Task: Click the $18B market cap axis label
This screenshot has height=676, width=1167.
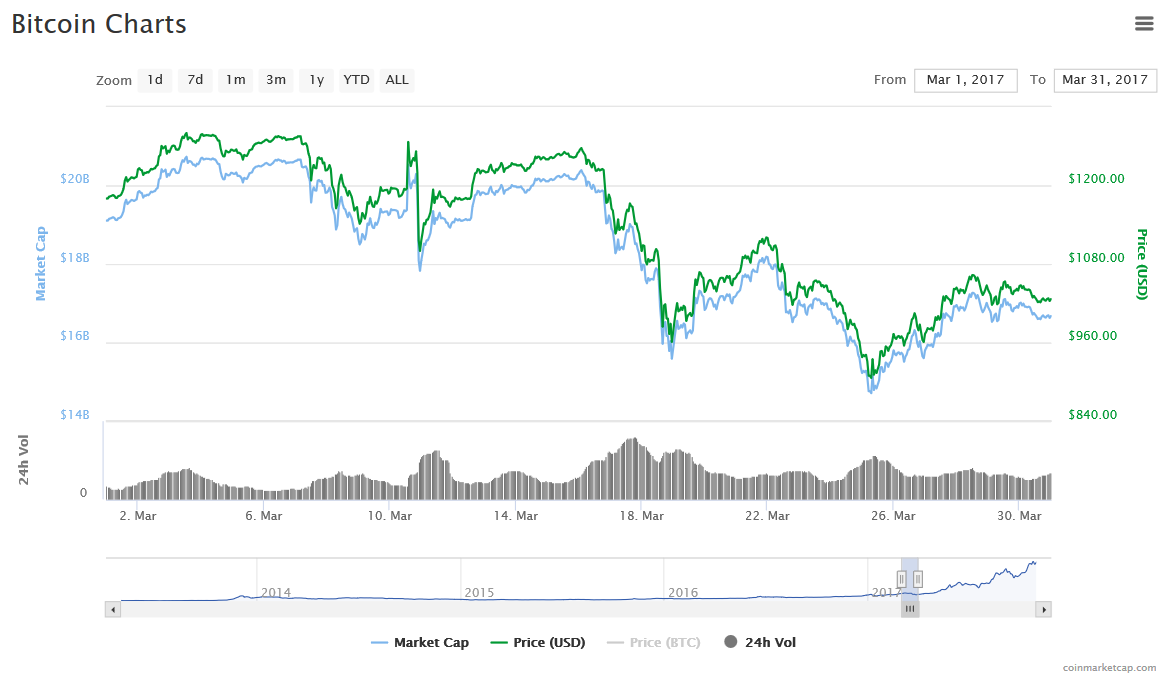Action: (x=74, y=258)
